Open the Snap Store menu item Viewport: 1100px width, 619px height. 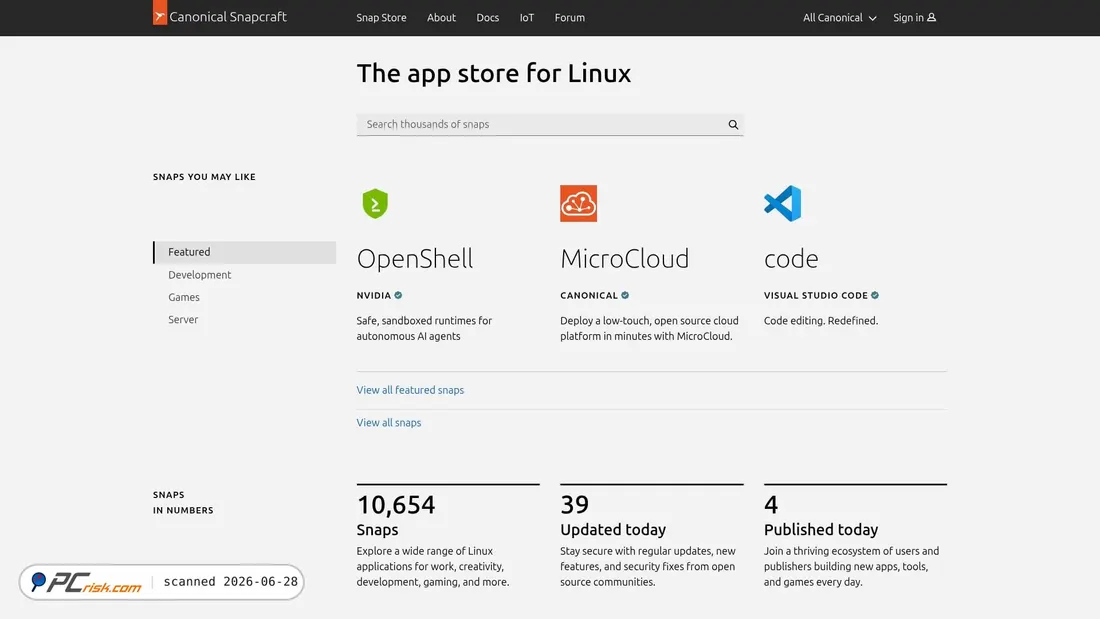(381, 18)
